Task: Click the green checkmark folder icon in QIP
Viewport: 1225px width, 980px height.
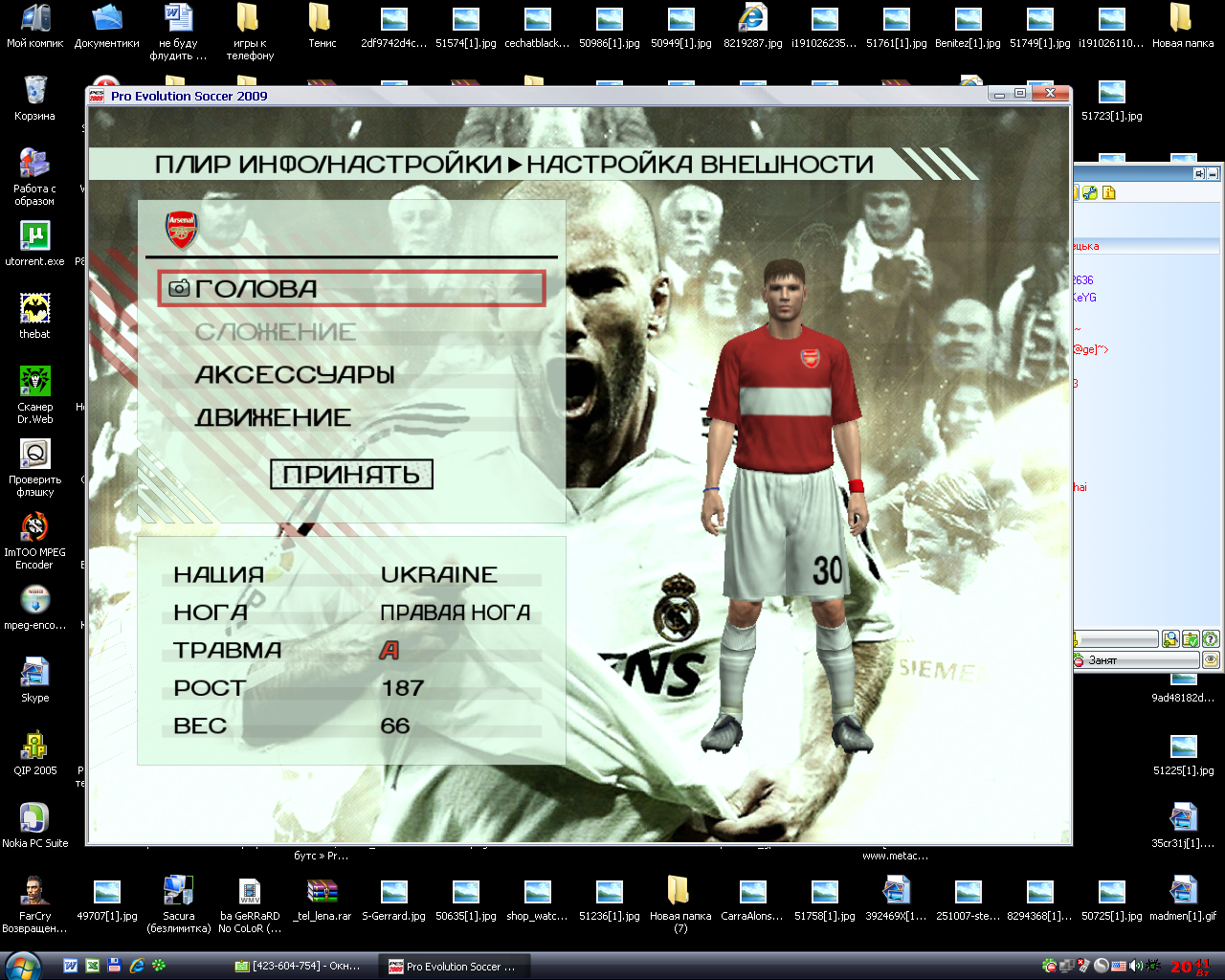Action: (x=1191, y=639)
